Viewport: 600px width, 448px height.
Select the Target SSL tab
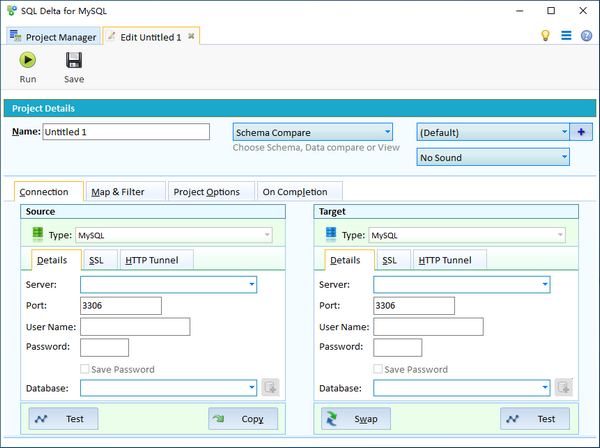pyautogui.click(x=393, y=260)
